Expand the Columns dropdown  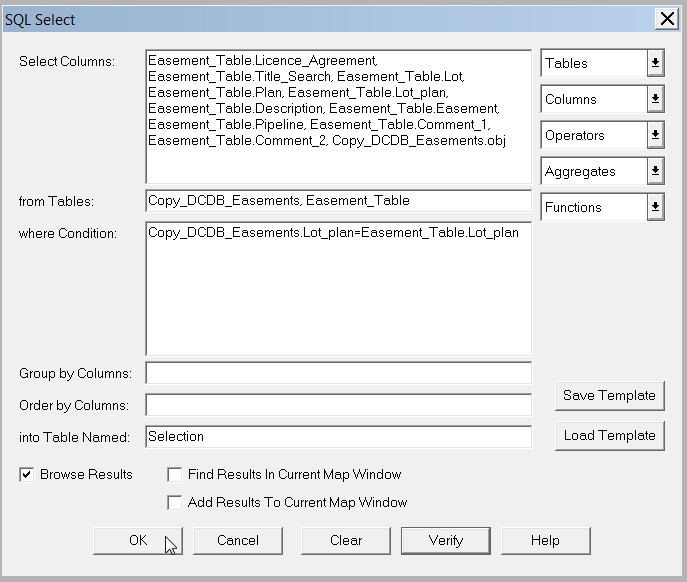pyautogui.click(x=654, y=99)
